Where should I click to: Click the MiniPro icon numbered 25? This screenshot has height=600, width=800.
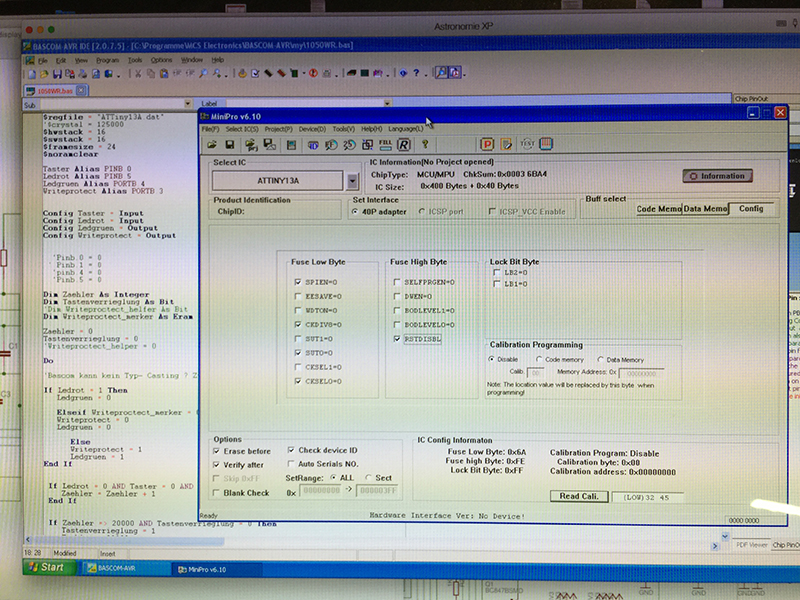point(349,145)
